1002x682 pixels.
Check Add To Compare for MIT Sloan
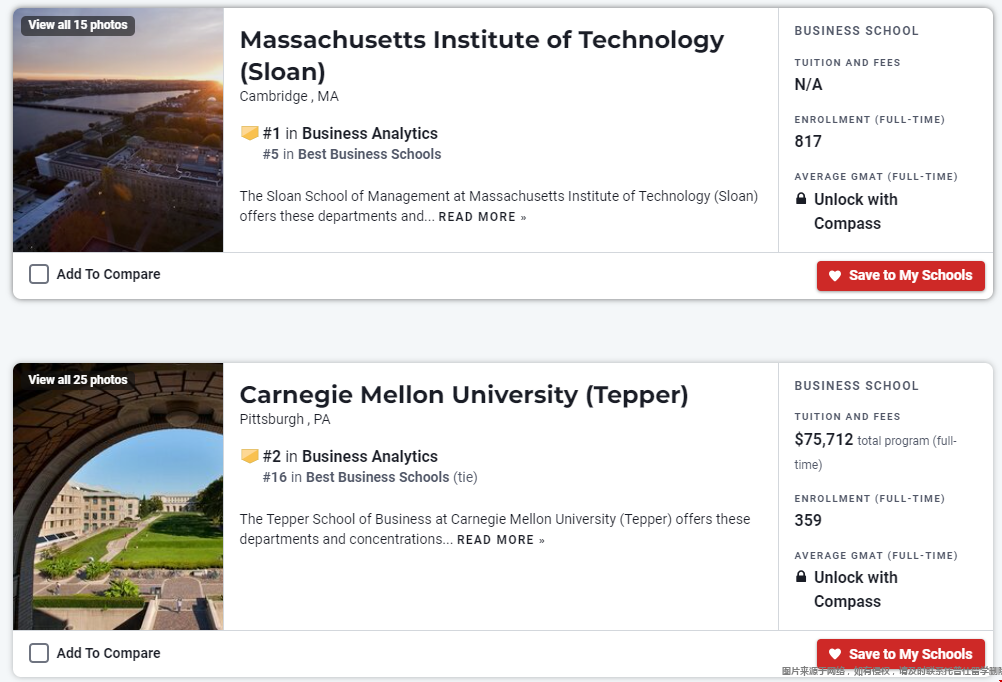pyautogui.click(x=39, y=274)
